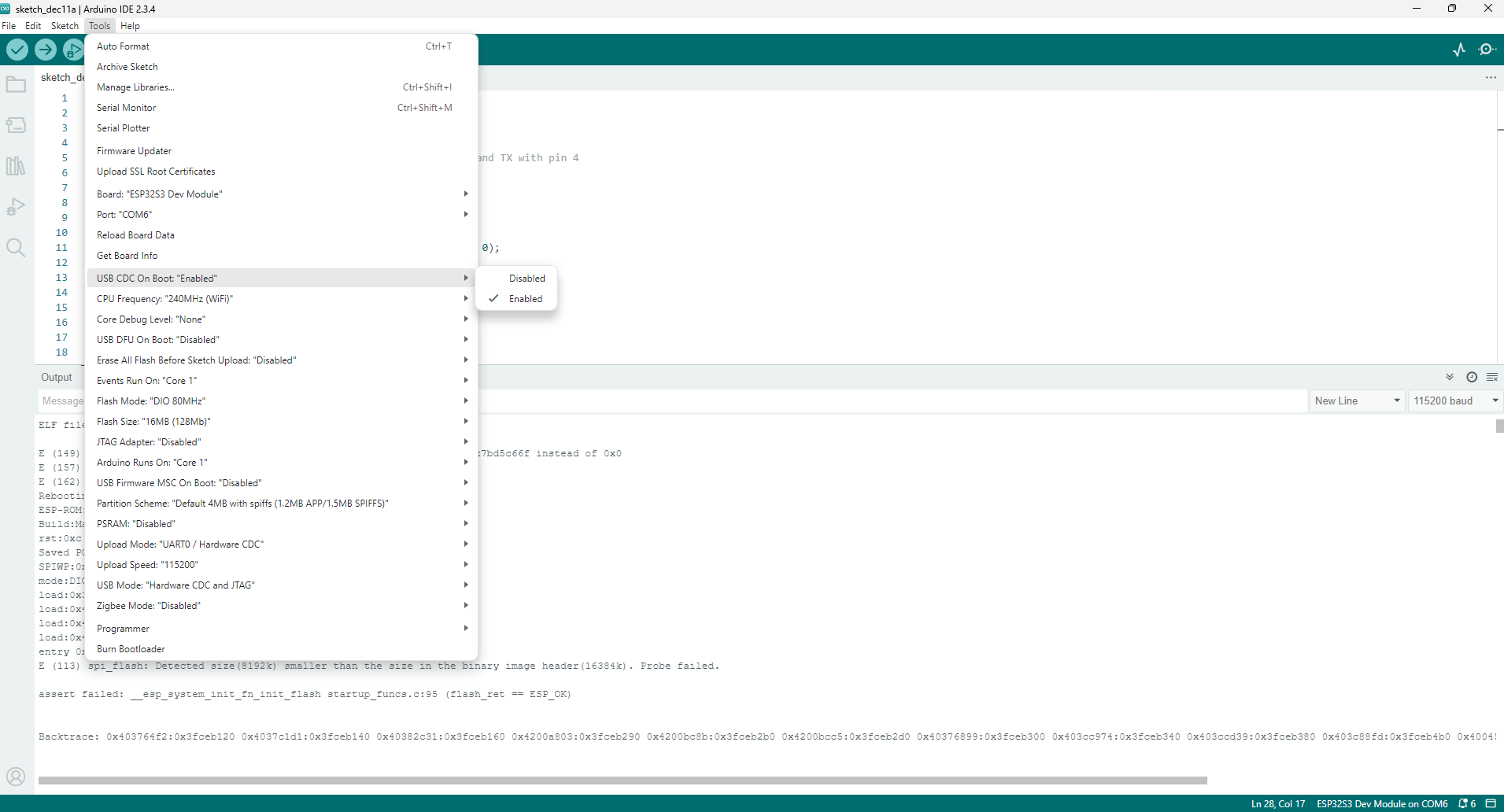
Task: Choose Manage Libraries from Tools menu
Action: pyautogui.click(x=135, y=87)
